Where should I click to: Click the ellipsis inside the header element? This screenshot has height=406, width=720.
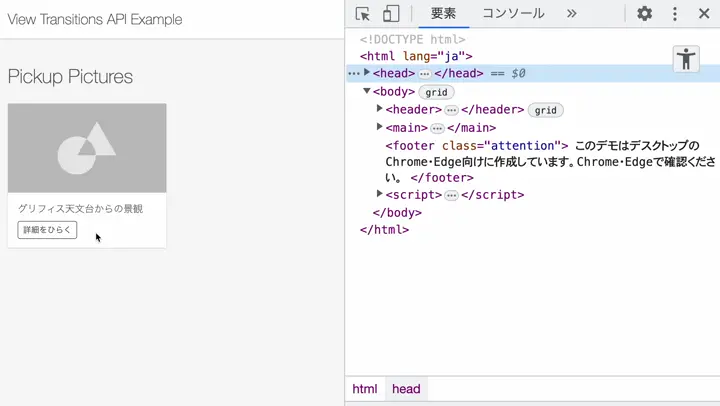pyautogui.click(x=451, y=110)
